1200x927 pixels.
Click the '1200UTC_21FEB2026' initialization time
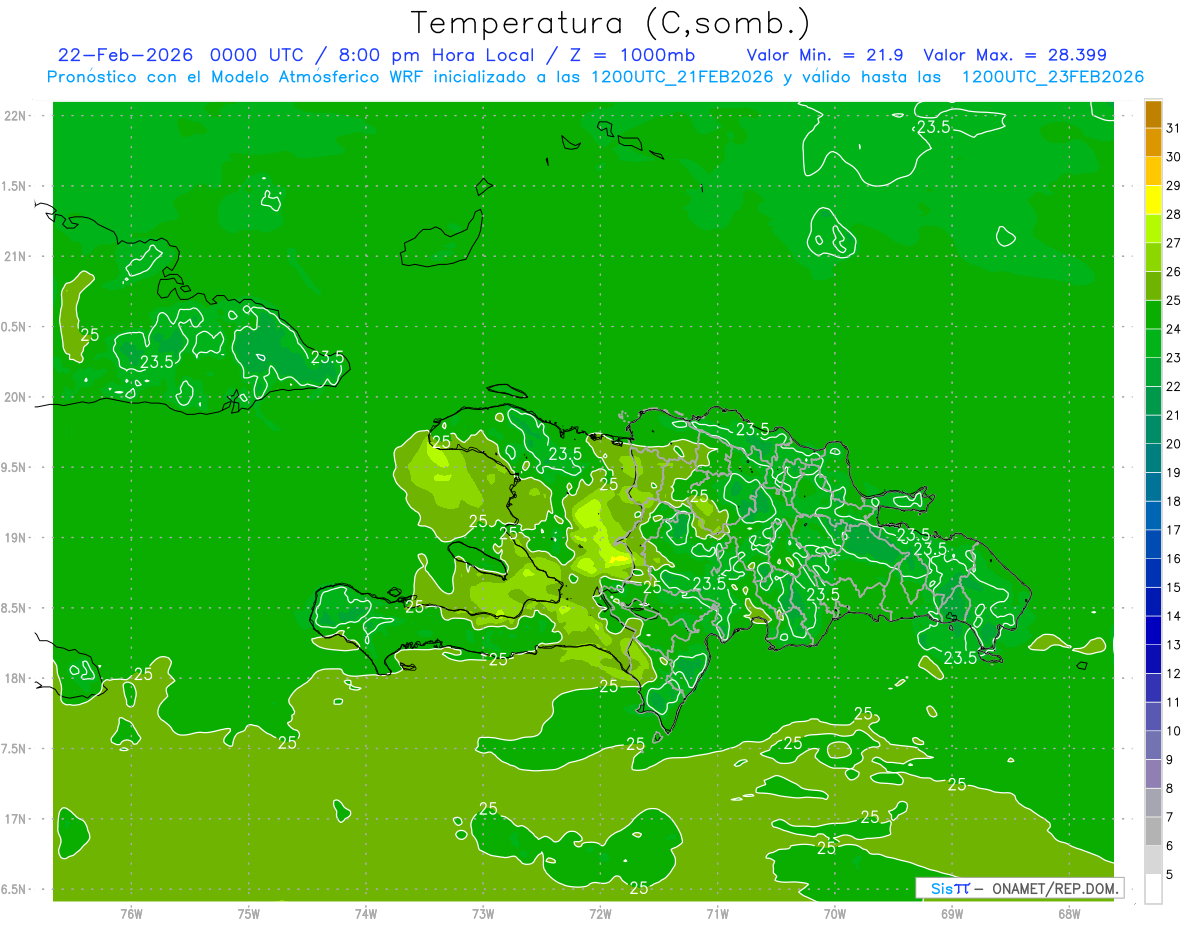(x=682, y=77)
